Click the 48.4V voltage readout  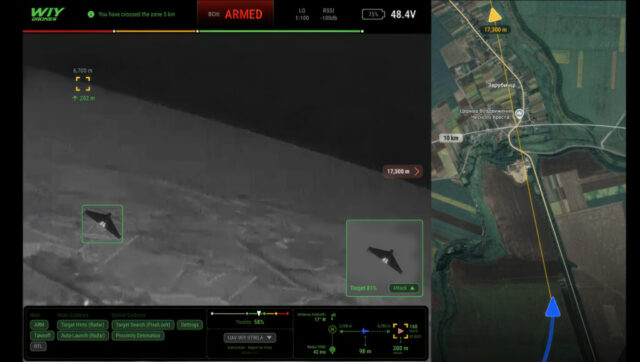click(403, 14)
